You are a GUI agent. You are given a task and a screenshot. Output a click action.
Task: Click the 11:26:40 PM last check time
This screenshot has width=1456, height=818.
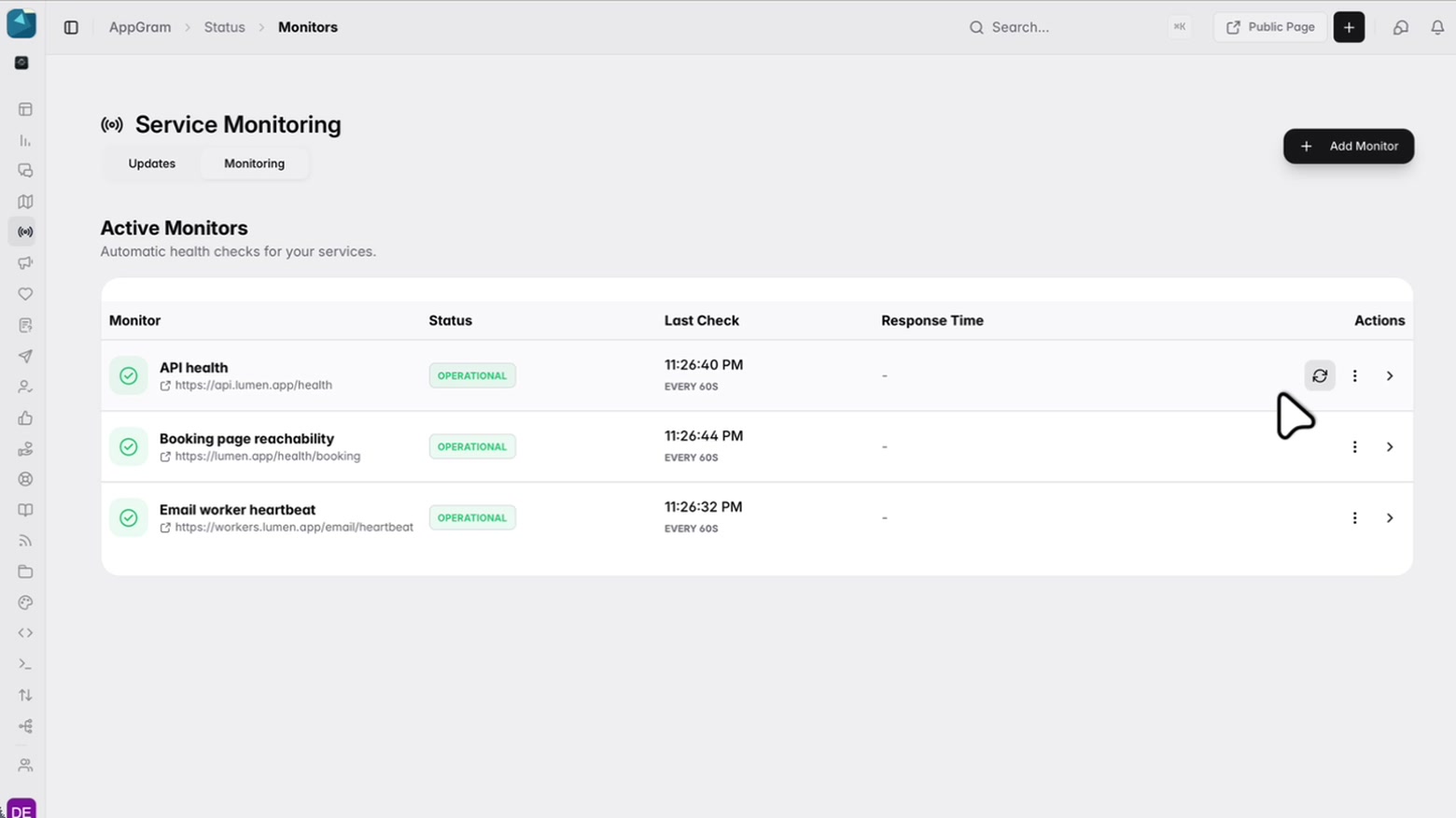pyautogui.click(x=704, y=365)
